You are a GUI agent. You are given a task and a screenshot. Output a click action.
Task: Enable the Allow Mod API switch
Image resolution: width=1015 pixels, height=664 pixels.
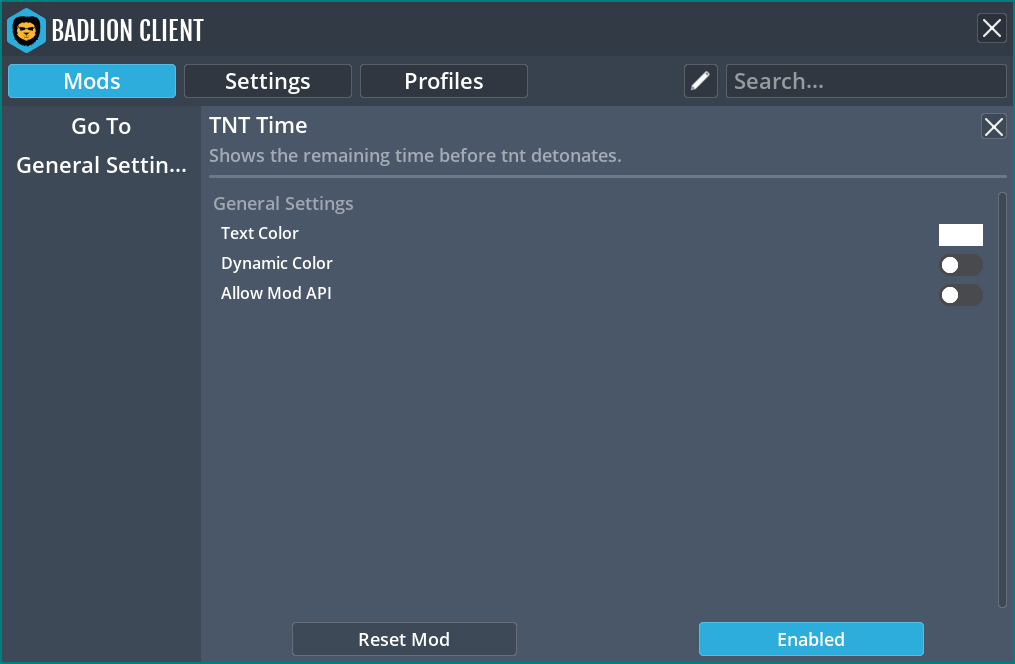[961, 295]
